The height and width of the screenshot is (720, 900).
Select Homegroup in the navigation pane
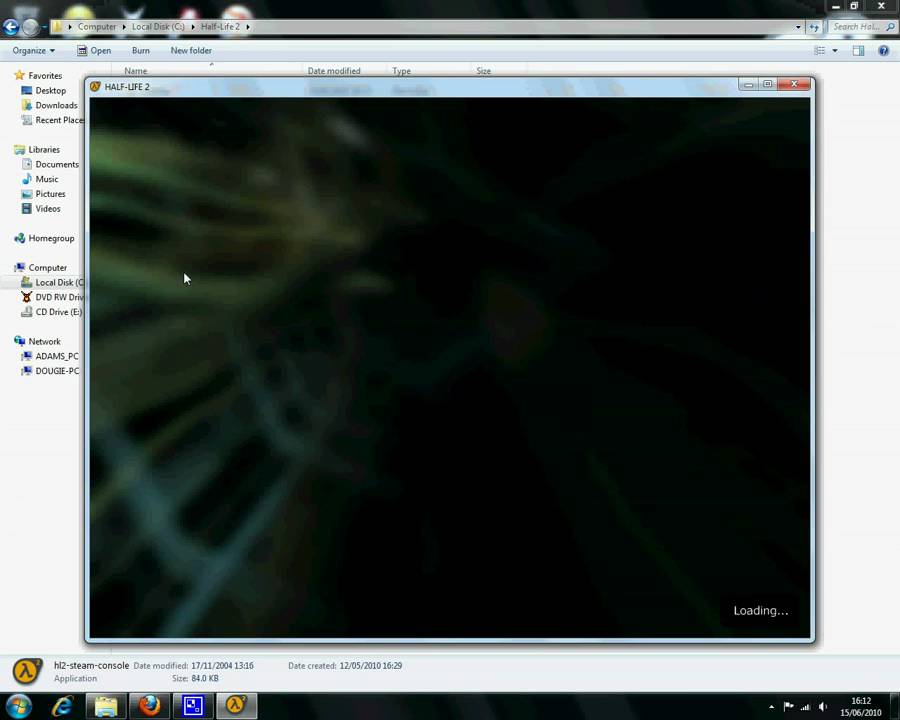(x=44, y=238)
